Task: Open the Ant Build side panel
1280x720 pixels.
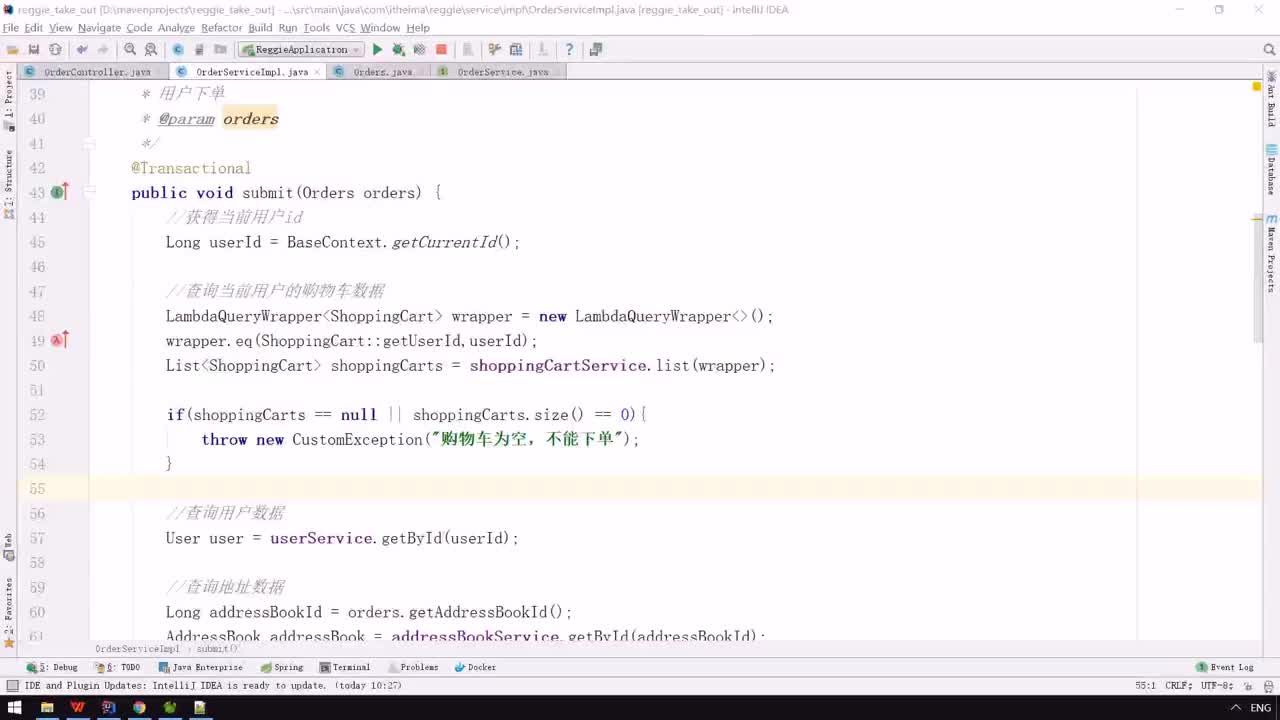Action: coord(1271,98)
